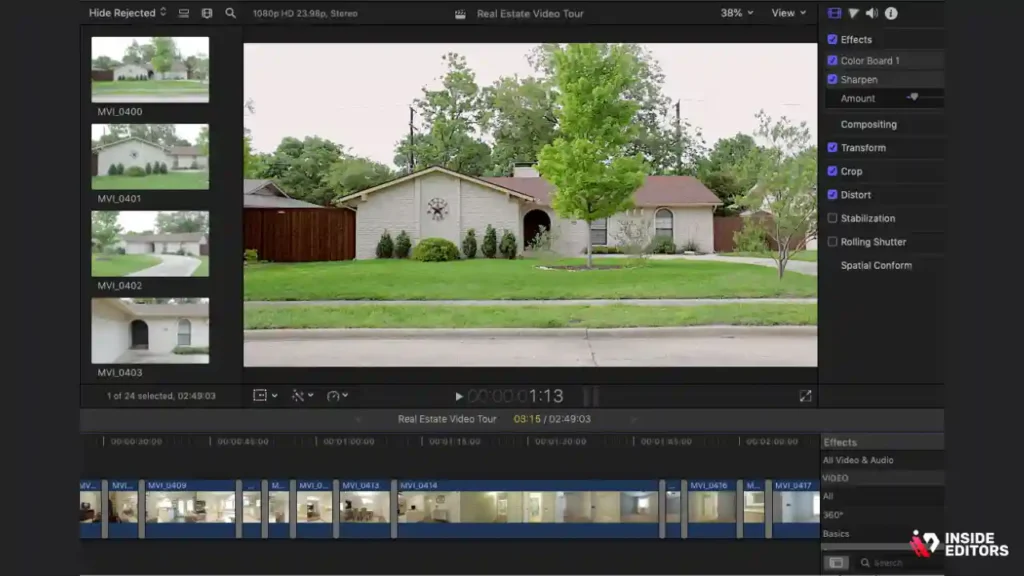The height and width of the screenshot is (576, 1024).
Task: Show the Audio inspector speaker icon
Action: (x=872, y=13)
